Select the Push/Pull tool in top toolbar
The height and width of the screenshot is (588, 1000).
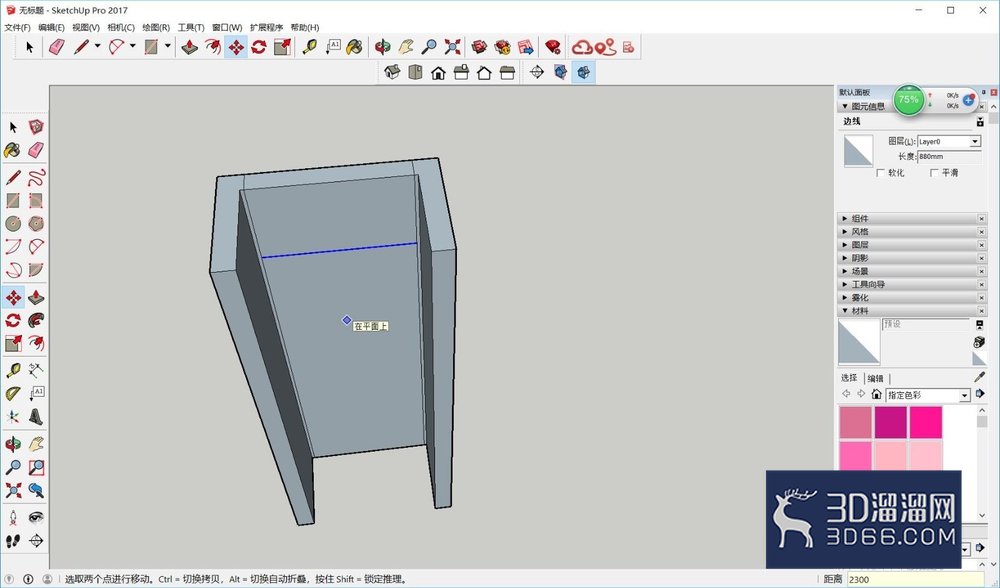coord(189,47)
